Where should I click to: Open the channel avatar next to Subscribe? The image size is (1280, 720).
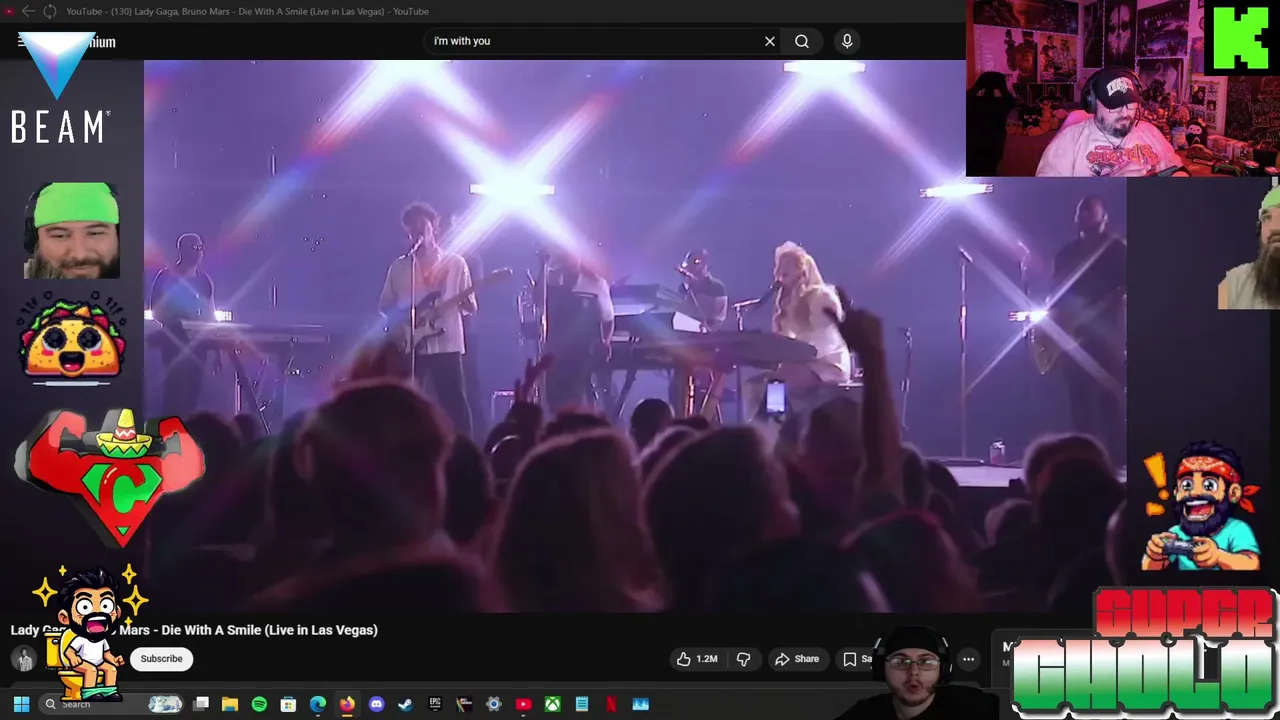coord(25,659)
